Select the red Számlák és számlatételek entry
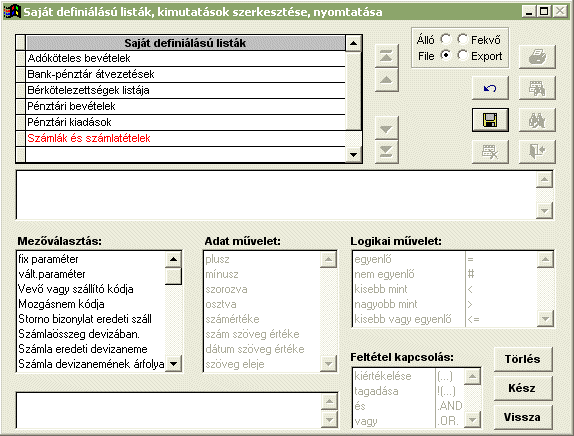574x436 pixels. (x=186, y=138)
